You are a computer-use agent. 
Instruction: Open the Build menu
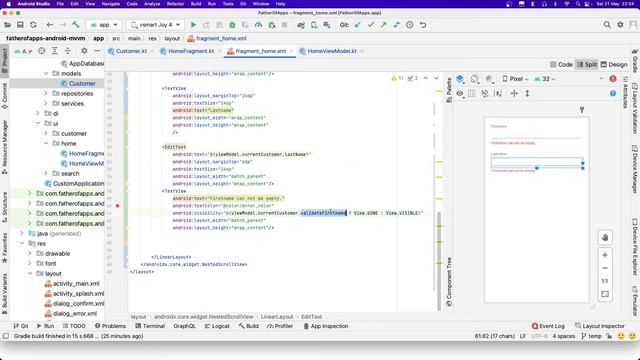(x=196, y=4)
